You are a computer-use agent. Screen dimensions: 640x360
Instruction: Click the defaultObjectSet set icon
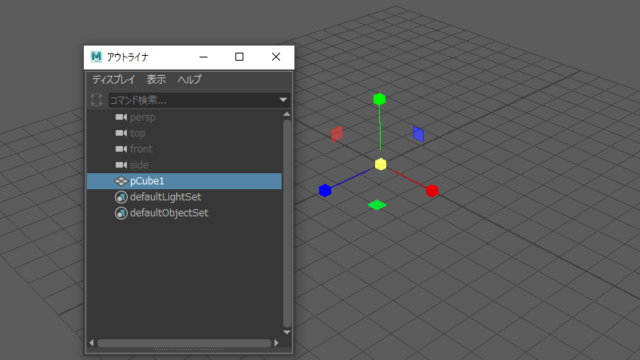tap(121, 213)
